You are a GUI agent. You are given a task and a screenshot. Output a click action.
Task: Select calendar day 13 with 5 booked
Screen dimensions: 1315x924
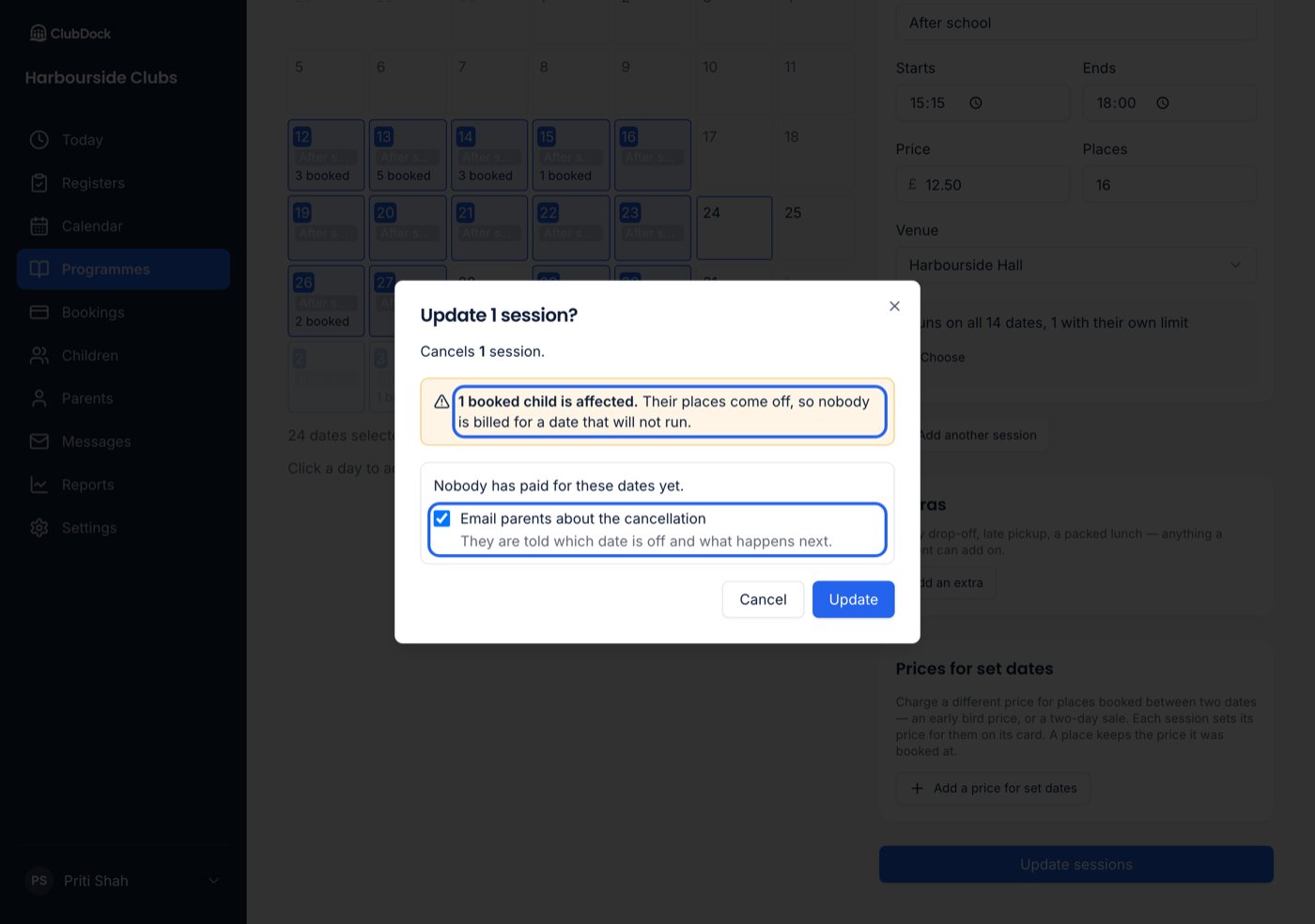(408, 155)
